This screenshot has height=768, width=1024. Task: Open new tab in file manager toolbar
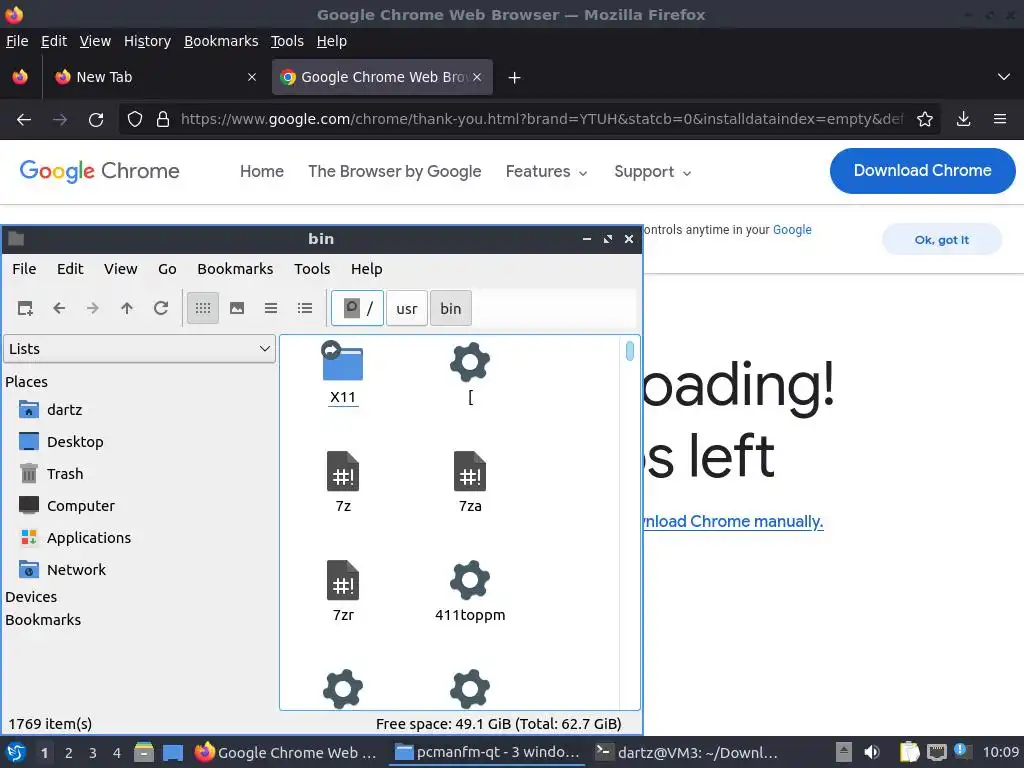click(25, 308)
